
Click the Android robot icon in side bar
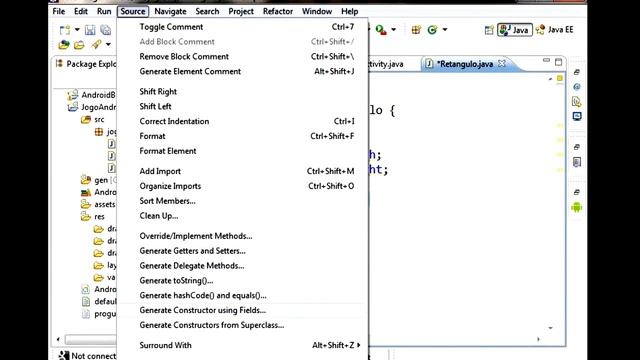(577, 207)
